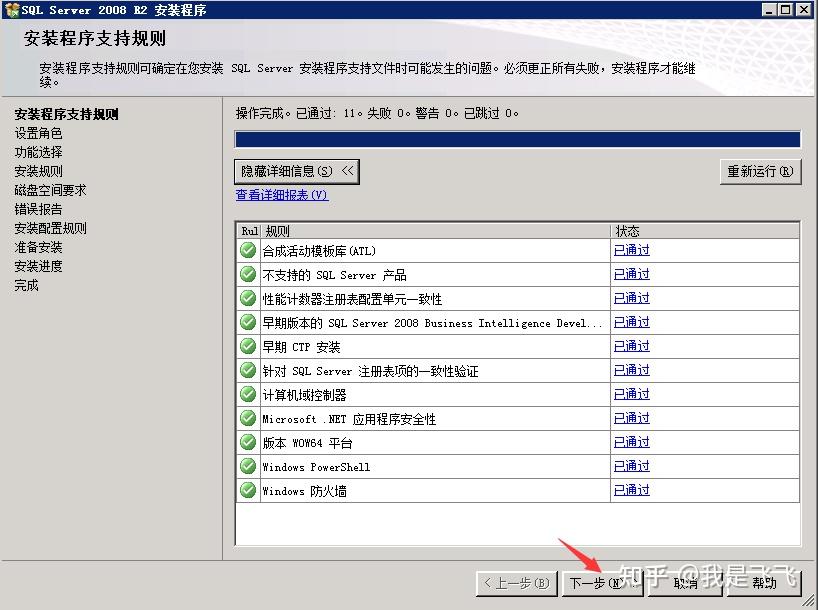Click the check icon for 早期 CTP 安装 rule
This screenshot has height=610, width=818.
(x=247, y=346)
